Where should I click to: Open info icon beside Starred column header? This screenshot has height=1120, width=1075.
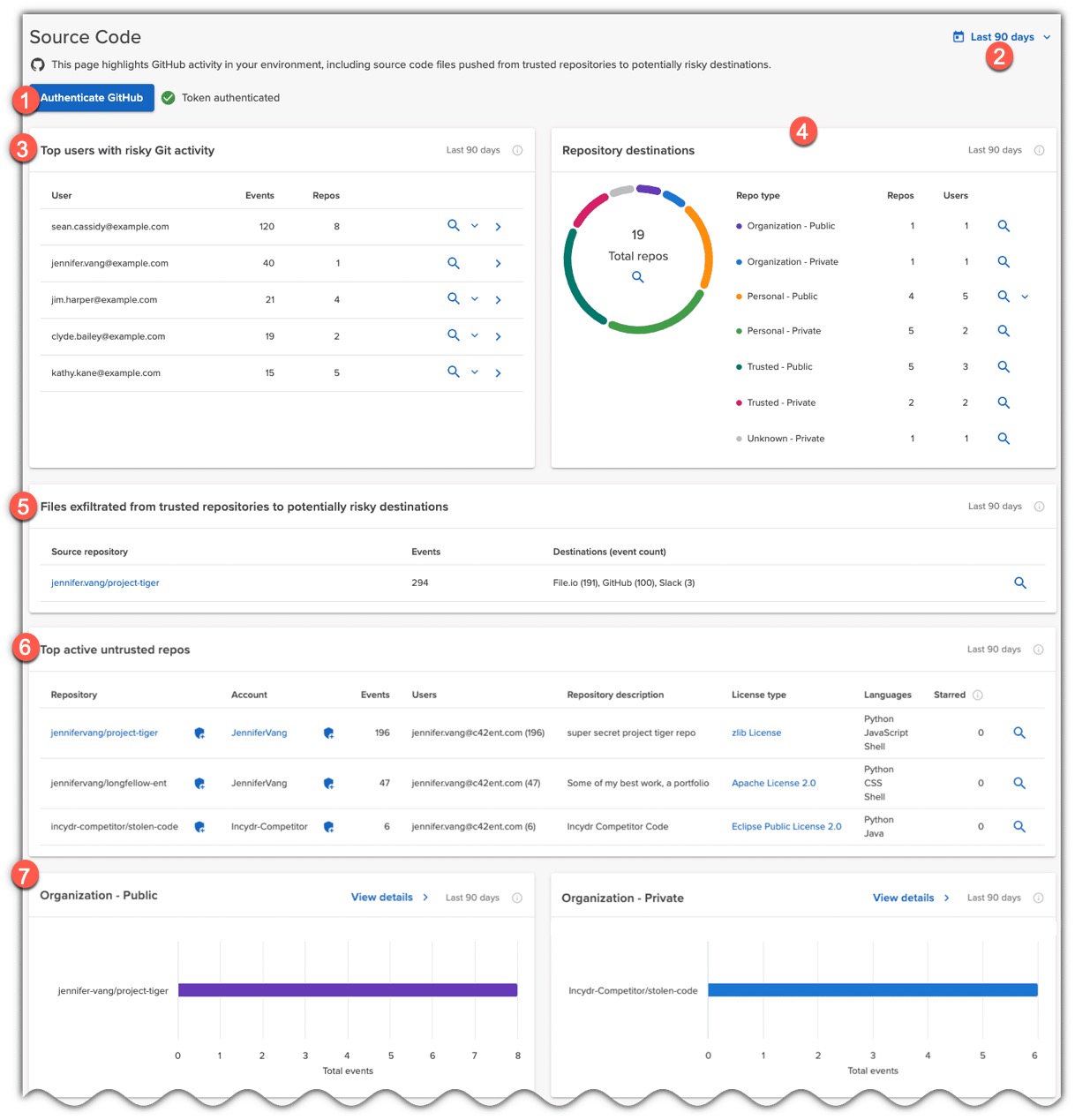point(977,695)
